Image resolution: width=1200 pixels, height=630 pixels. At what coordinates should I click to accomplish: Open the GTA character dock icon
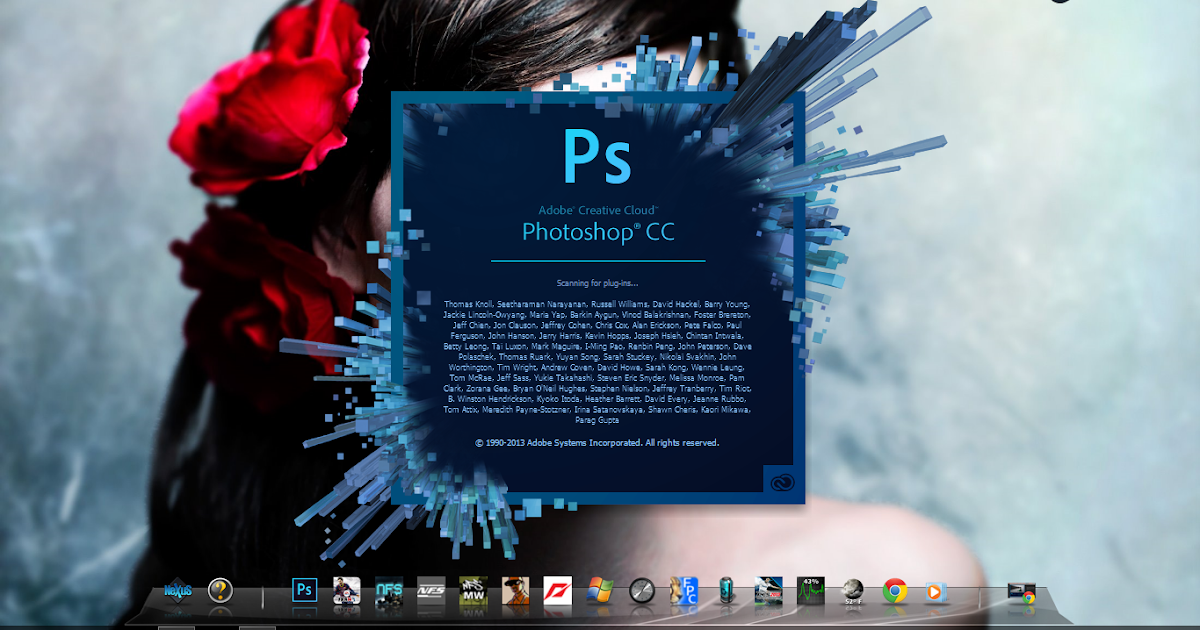515,591
